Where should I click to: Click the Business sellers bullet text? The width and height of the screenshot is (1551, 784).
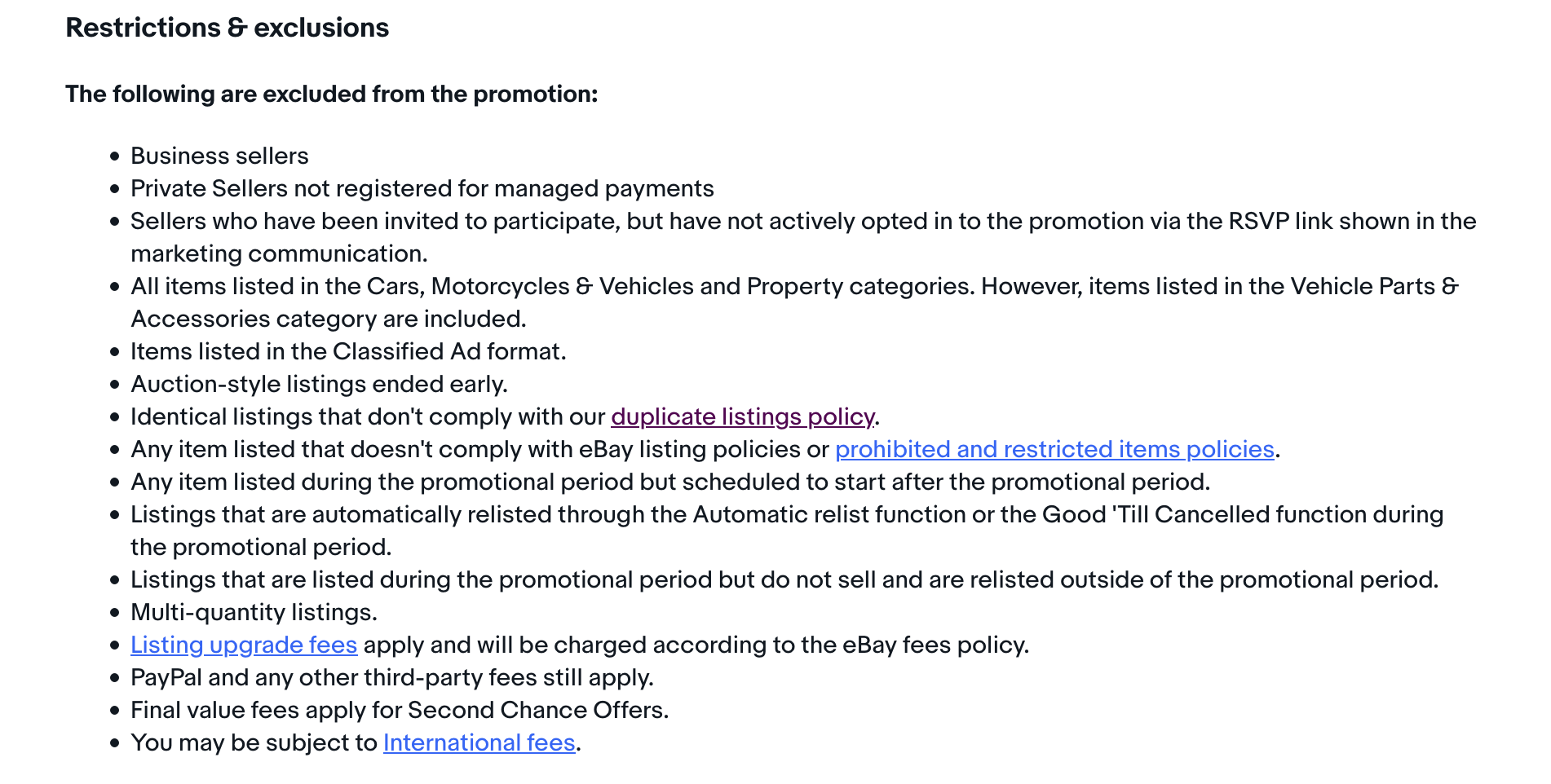(x=219, y=156)
